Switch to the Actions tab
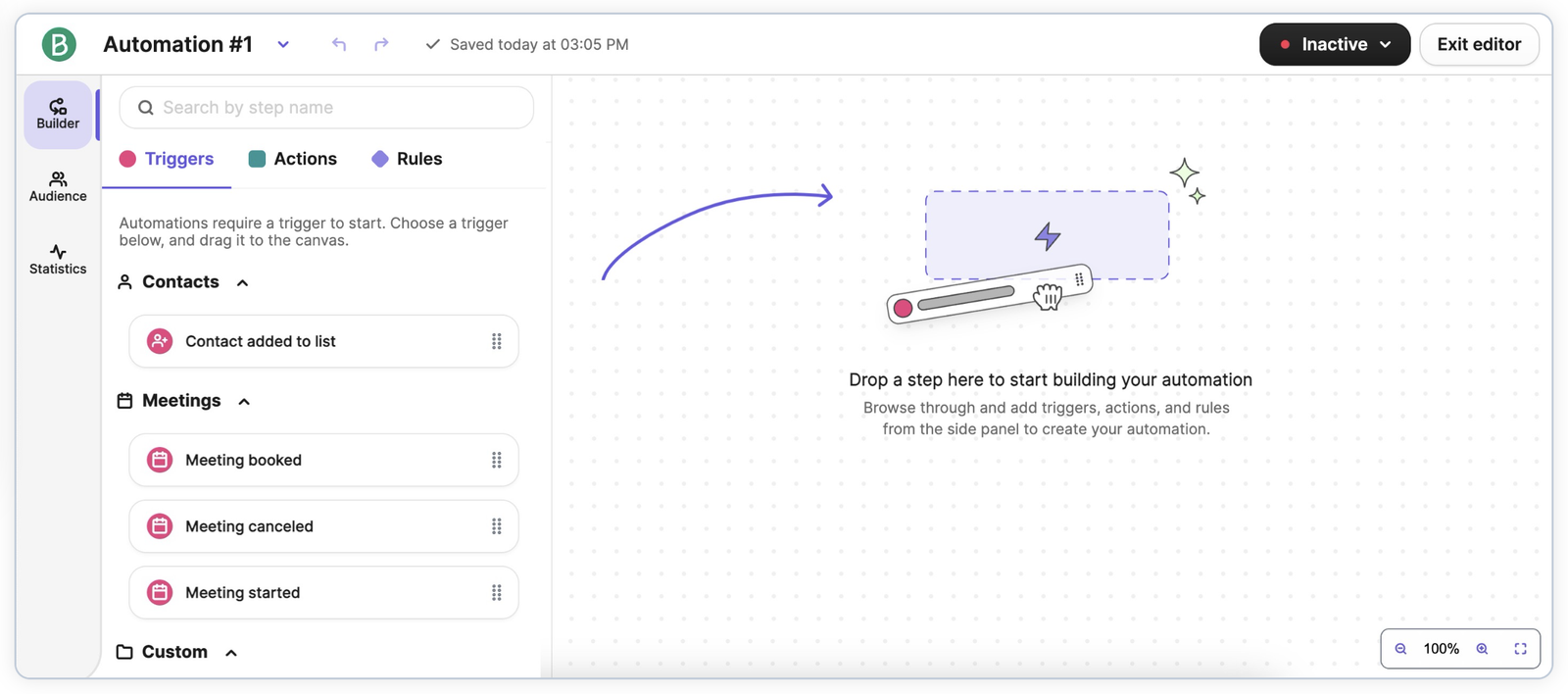 point(293,159)
